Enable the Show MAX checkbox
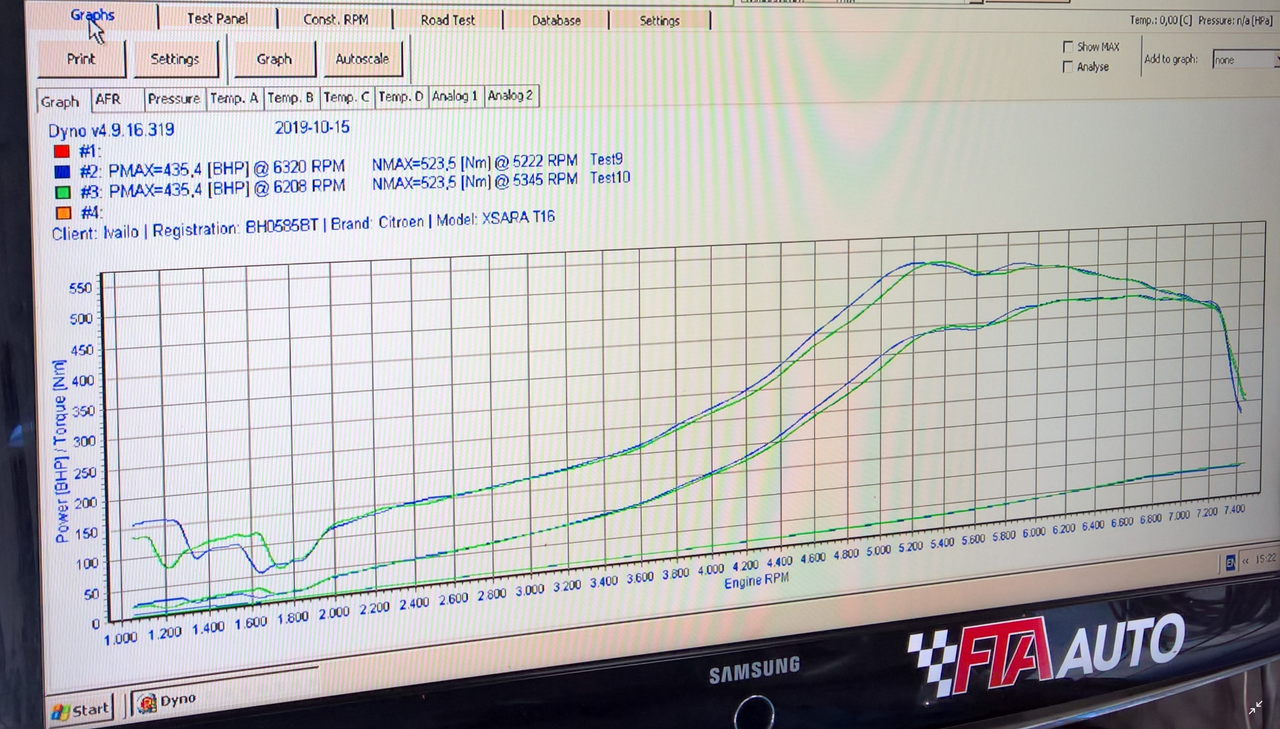 pos(1068,47)
